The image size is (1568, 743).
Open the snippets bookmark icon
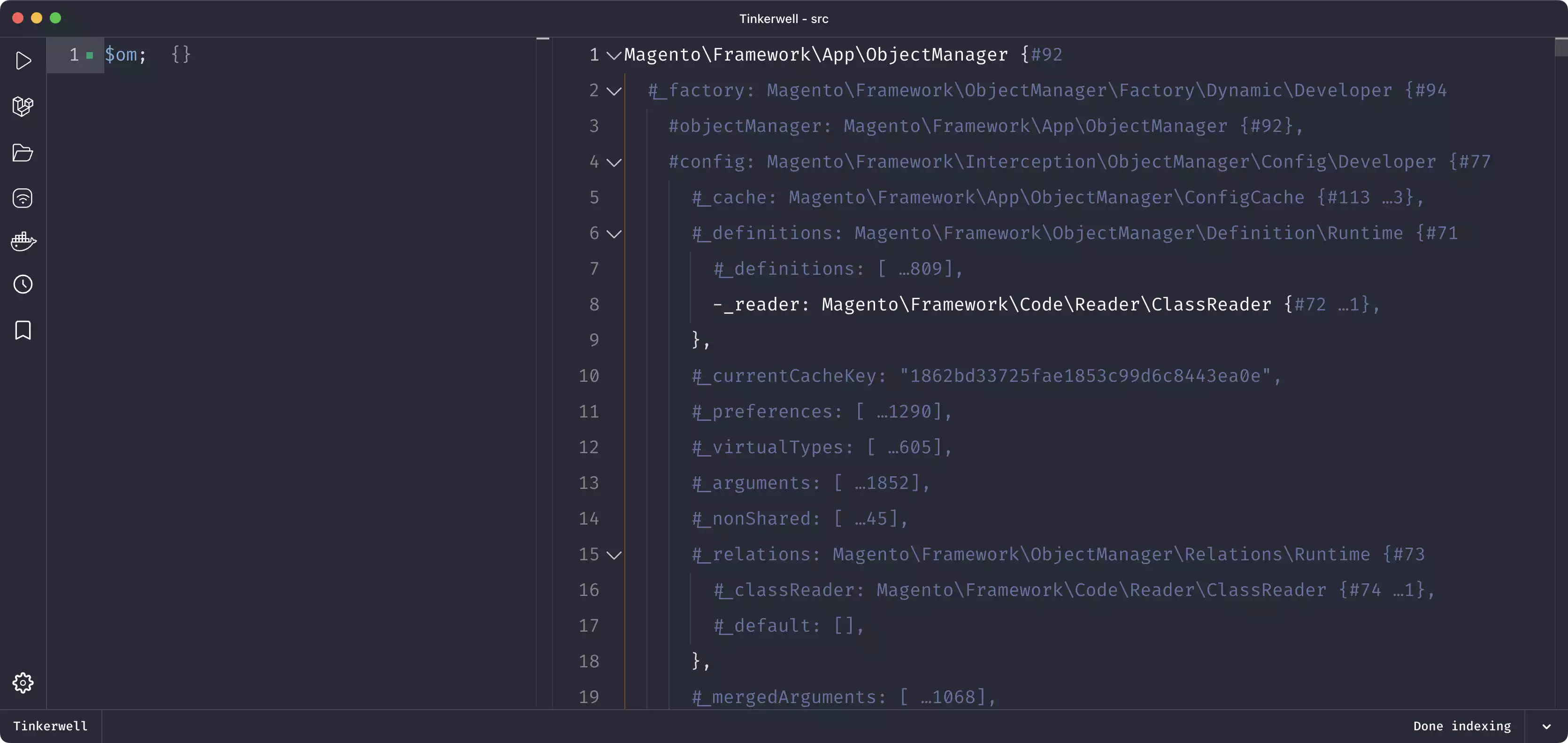tap(23, 331)
